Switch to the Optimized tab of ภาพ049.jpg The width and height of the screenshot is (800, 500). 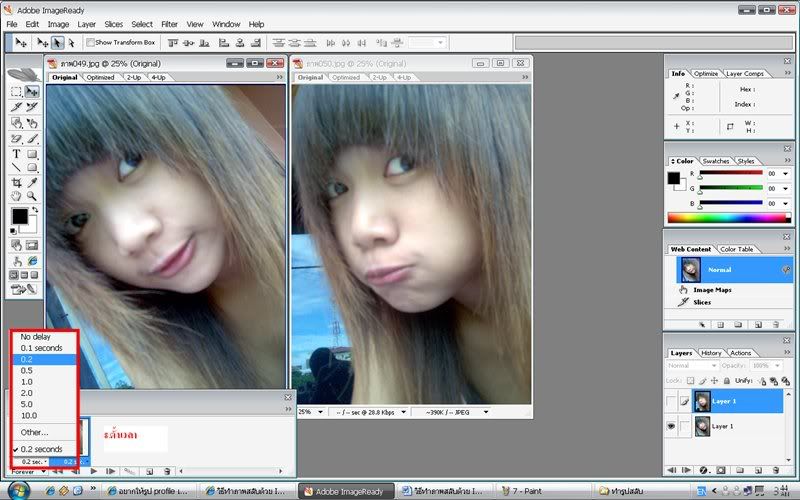click(x=101, y=78)
